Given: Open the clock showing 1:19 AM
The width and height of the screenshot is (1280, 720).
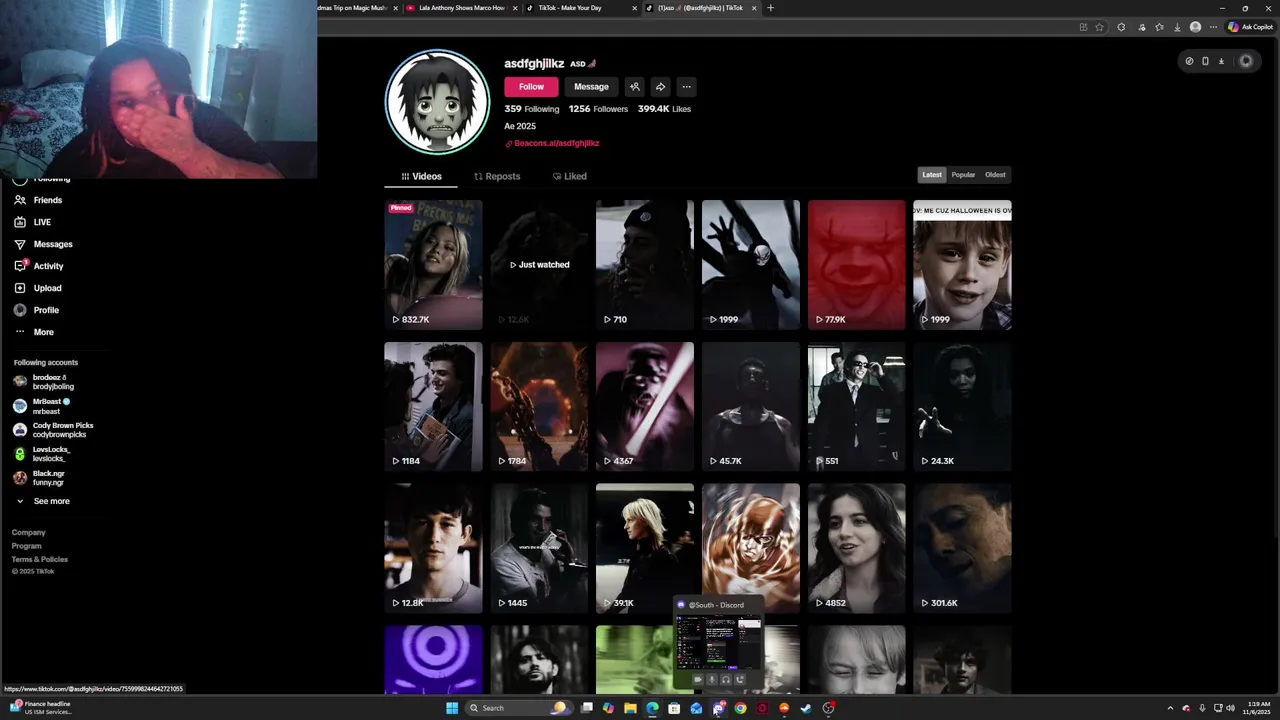Looking at the screenshot, I should click(1257, 708).
